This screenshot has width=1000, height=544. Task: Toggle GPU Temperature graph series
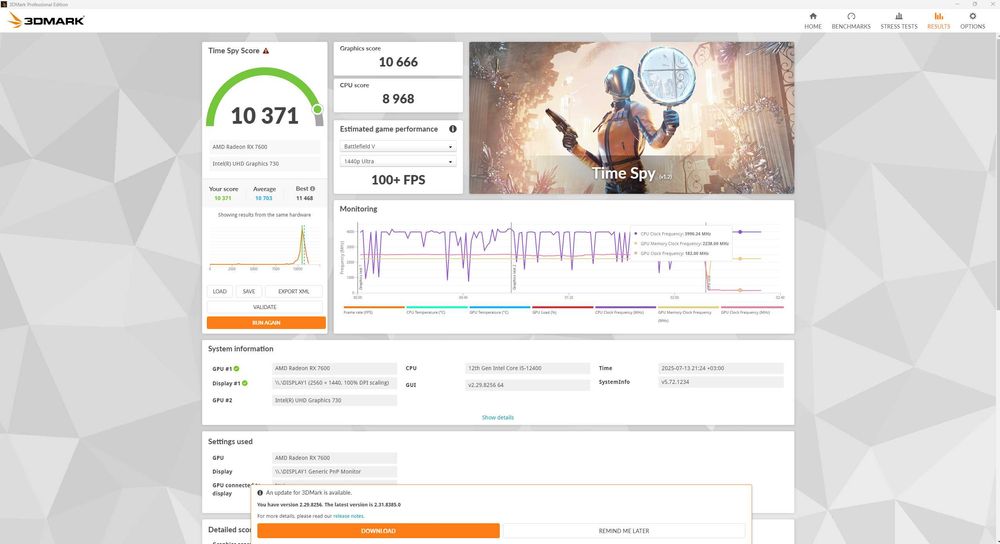tap(499, 310)
